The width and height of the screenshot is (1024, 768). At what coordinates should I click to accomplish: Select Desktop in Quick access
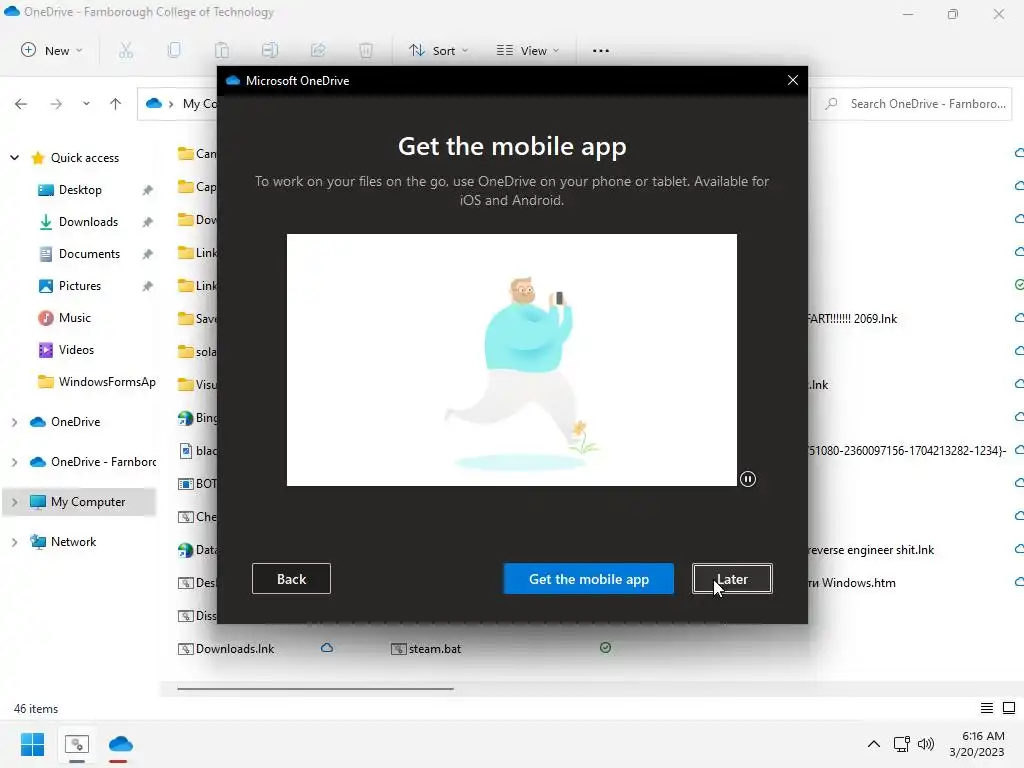click(80, 190)
